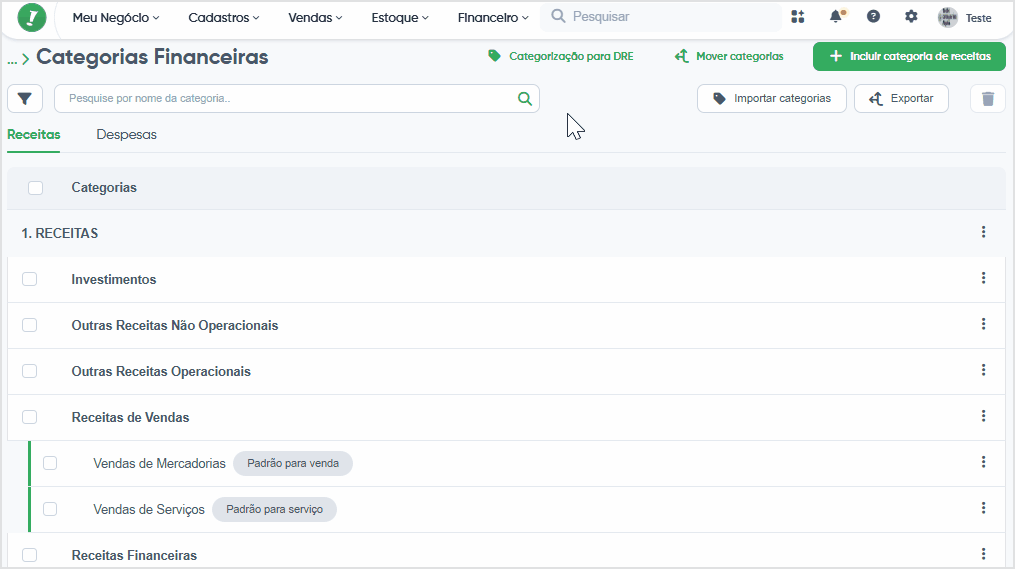Switch to the Receitas tab
The image size is (1015, 569).
[34, 135]
